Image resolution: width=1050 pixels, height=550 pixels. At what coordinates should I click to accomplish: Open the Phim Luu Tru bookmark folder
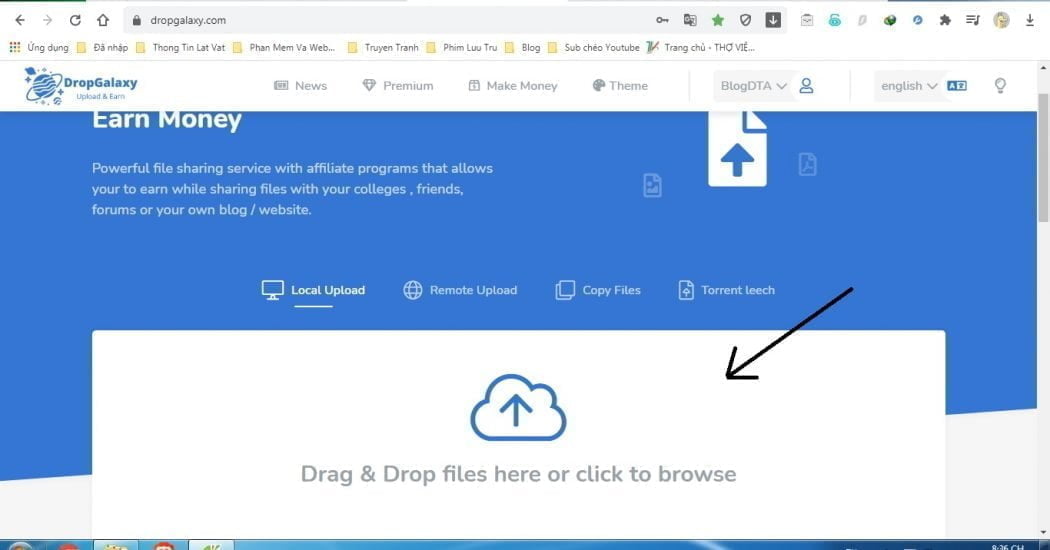(x=462, y=48)
